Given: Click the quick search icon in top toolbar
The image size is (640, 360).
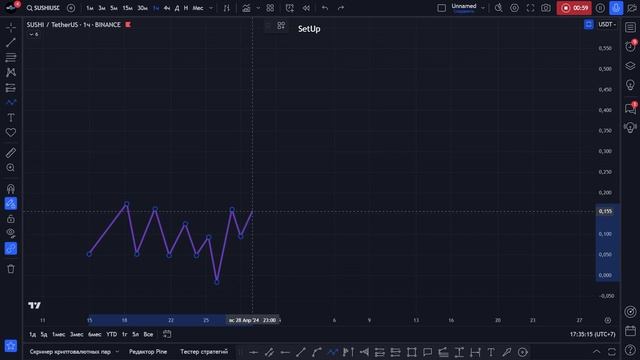Looking at the screenshot, I should pyautogui.click(x=498, y=8).
